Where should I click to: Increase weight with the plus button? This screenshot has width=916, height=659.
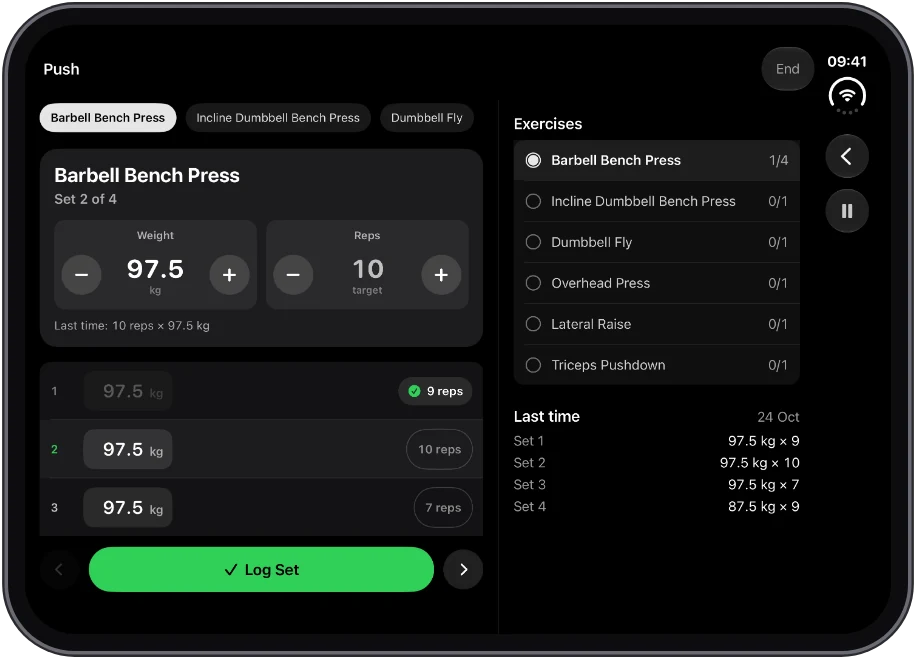click(230, 275)
